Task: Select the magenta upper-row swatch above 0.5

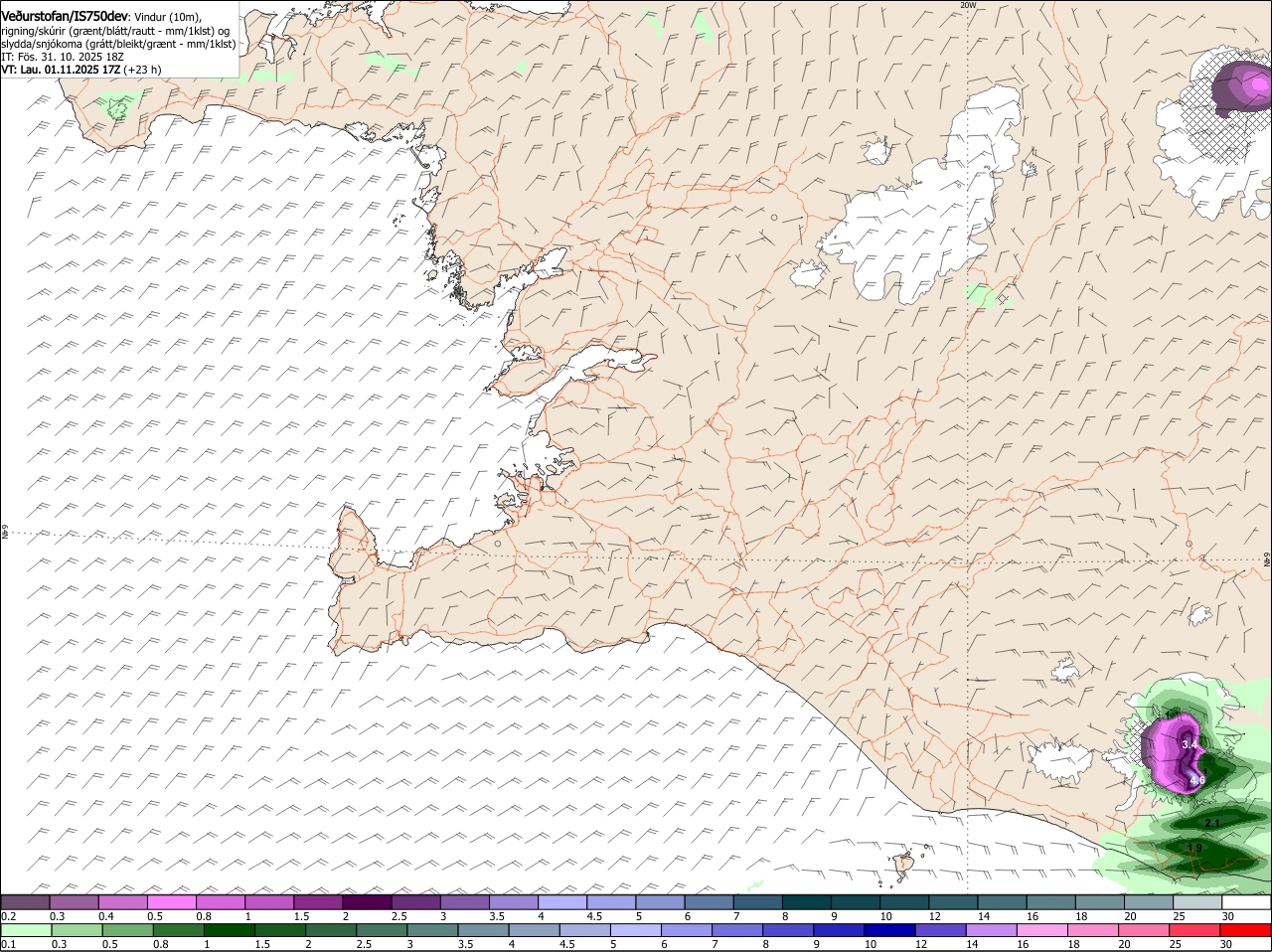Action: click(172, 902)
